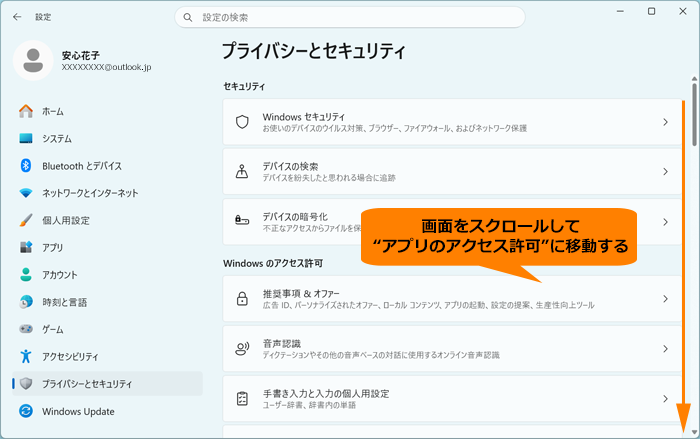
Task: Click the privacy shield icon in sidebar
Action: pos(26,384)
